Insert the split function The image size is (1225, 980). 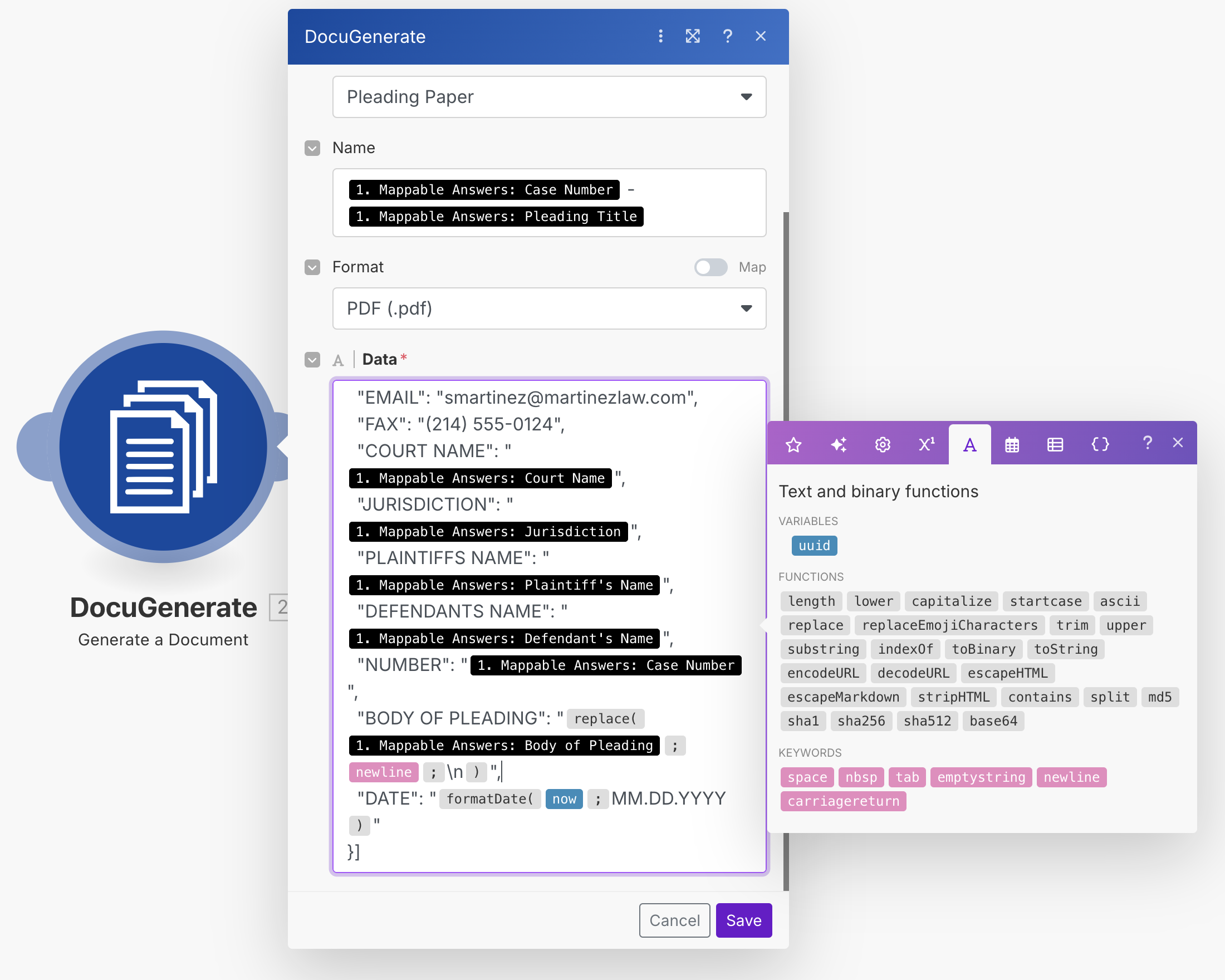pyautogui.click(x=1110, y=697)
